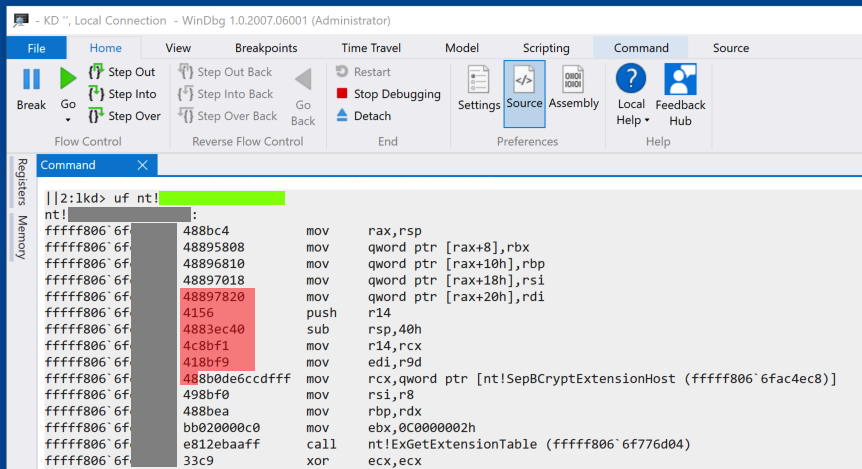Open the Registers side panel
The image size is (862, 469).
coord(22,182)
